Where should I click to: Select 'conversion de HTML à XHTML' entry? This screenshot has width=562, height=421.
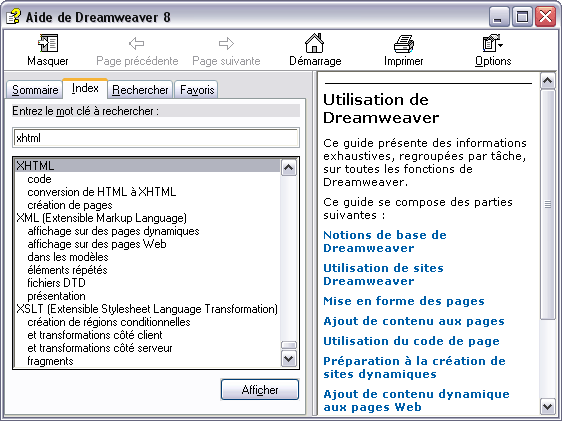click(x=102, y=192)
